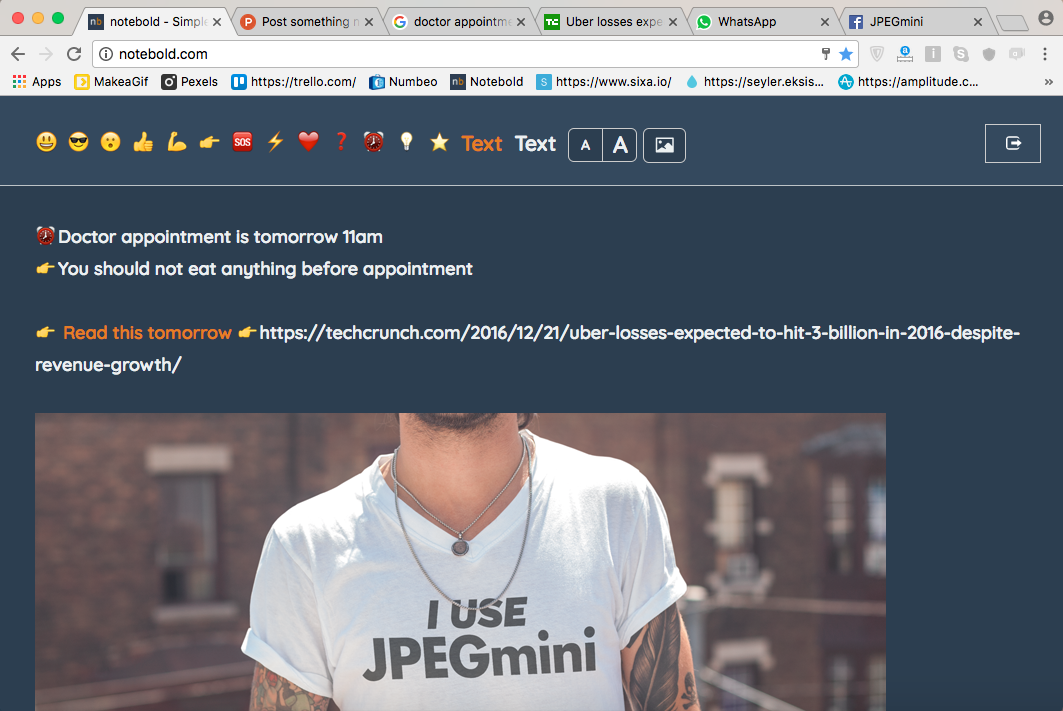Choose the white Text color
The image size is (1063, 711).
pos(535,144)
